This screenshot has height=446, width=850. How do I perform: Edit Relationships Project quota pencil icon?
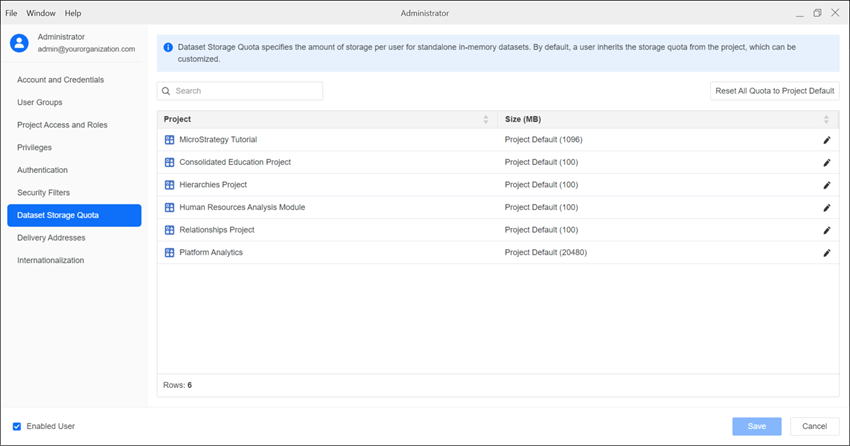point(827,230)
